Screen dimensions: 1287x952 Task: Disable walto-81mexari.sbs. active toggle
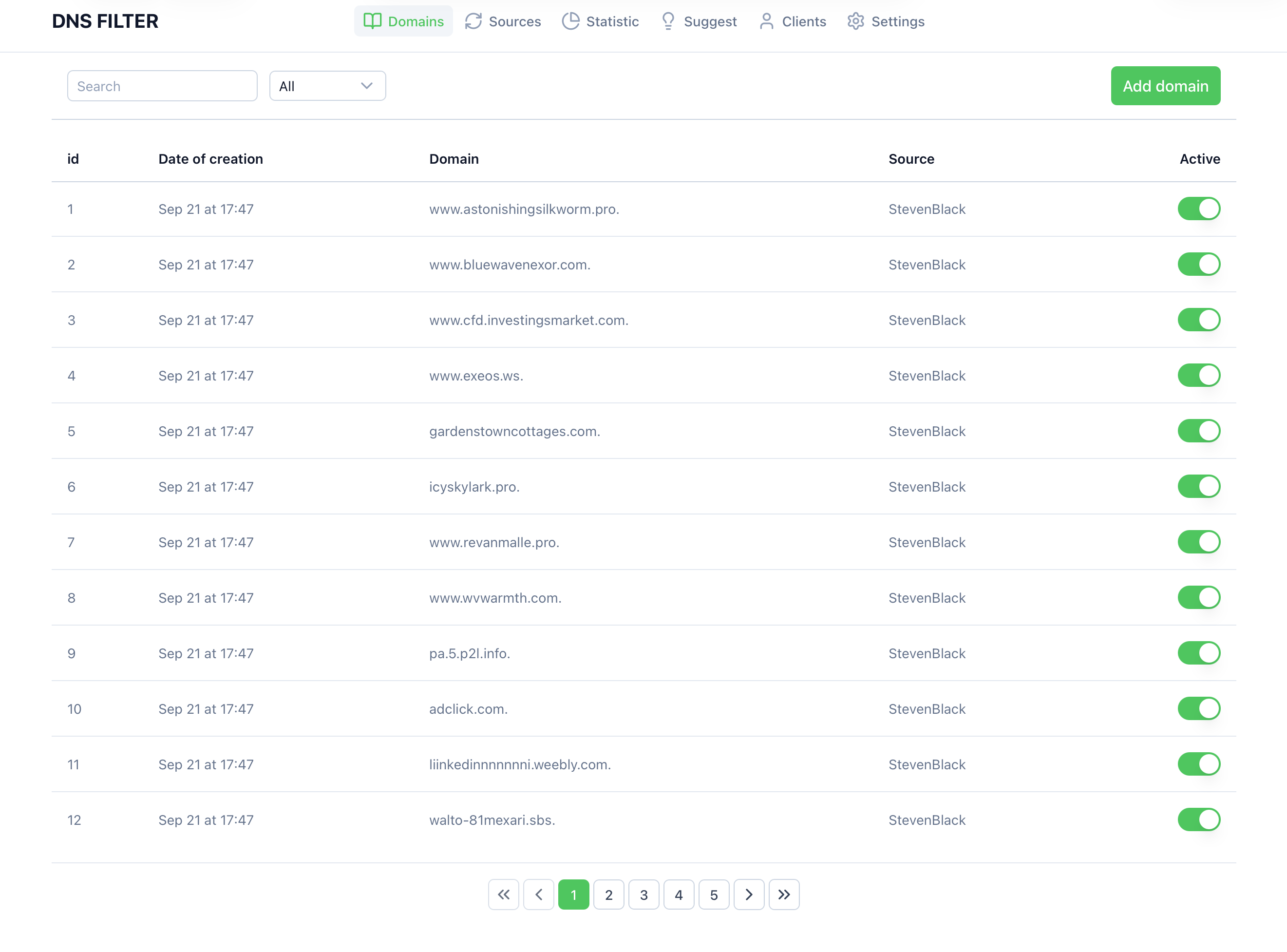point(1199,819)
